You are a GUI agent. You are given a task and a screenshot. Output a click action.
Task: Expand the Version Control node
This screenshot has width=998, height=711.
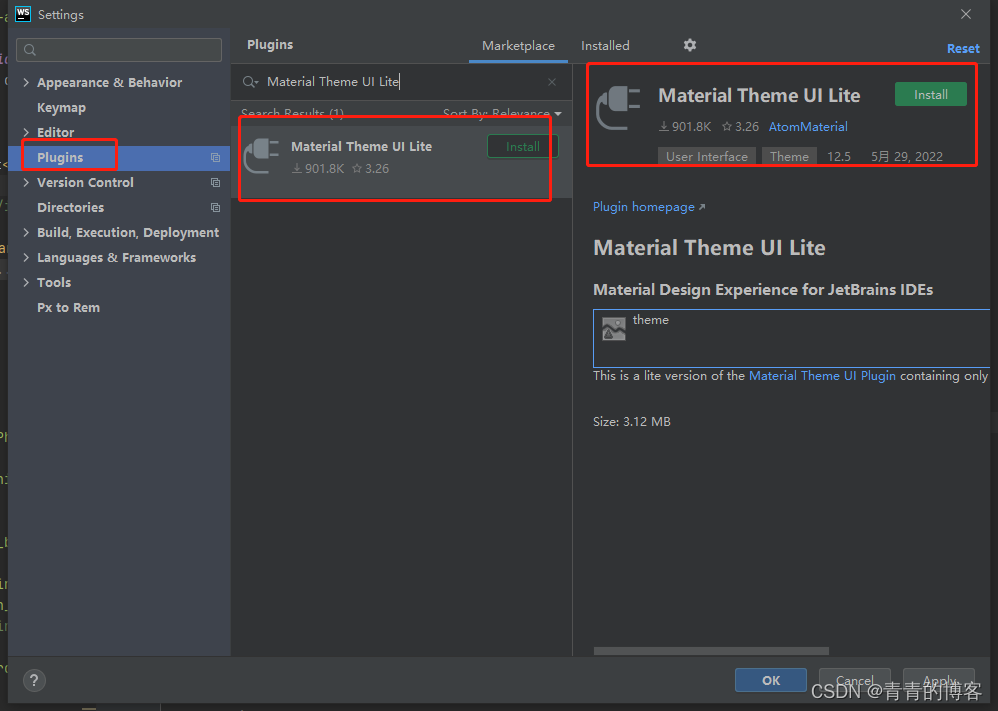tap(26, 183)
